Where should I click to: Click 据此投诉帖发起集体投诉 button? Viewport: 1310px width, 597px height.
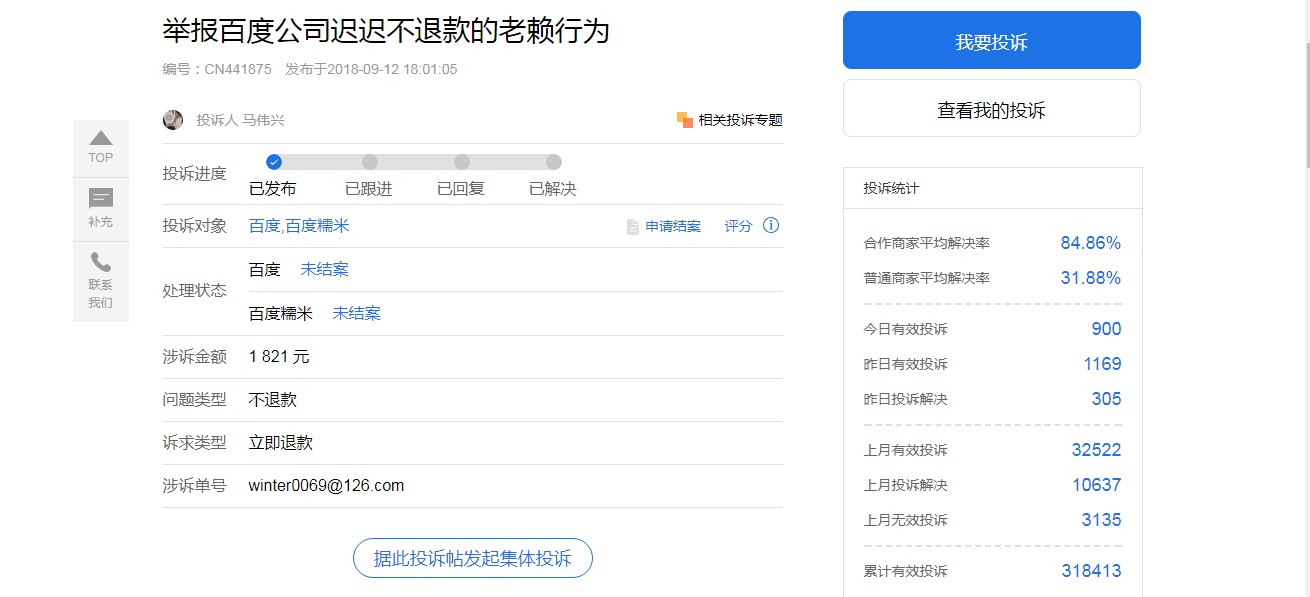[473, 558]
